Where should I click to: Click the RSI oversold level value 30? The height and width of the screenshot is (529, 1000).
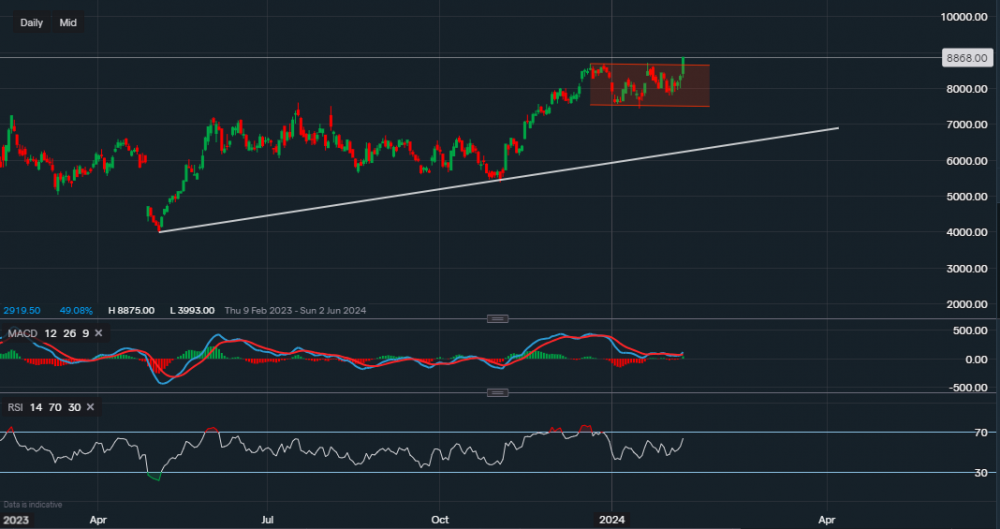72,407
